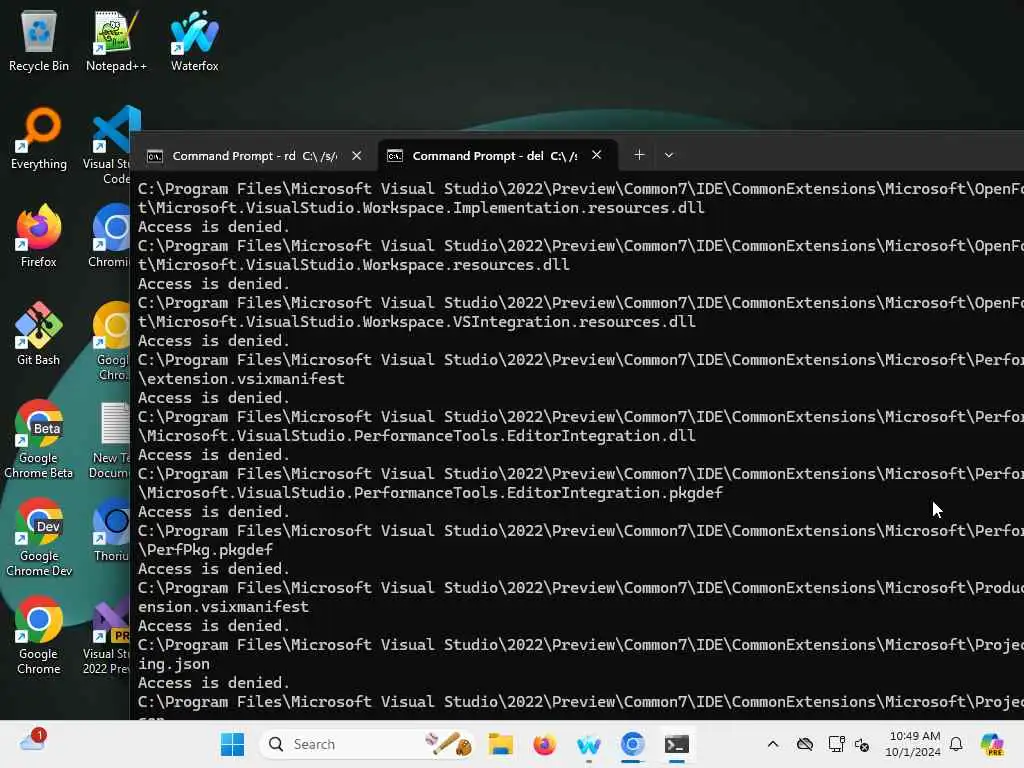Click line ending PerformanceTools.EditorIntegration.dll
This screenshot has height=768, width=1024.
point(417,436)
